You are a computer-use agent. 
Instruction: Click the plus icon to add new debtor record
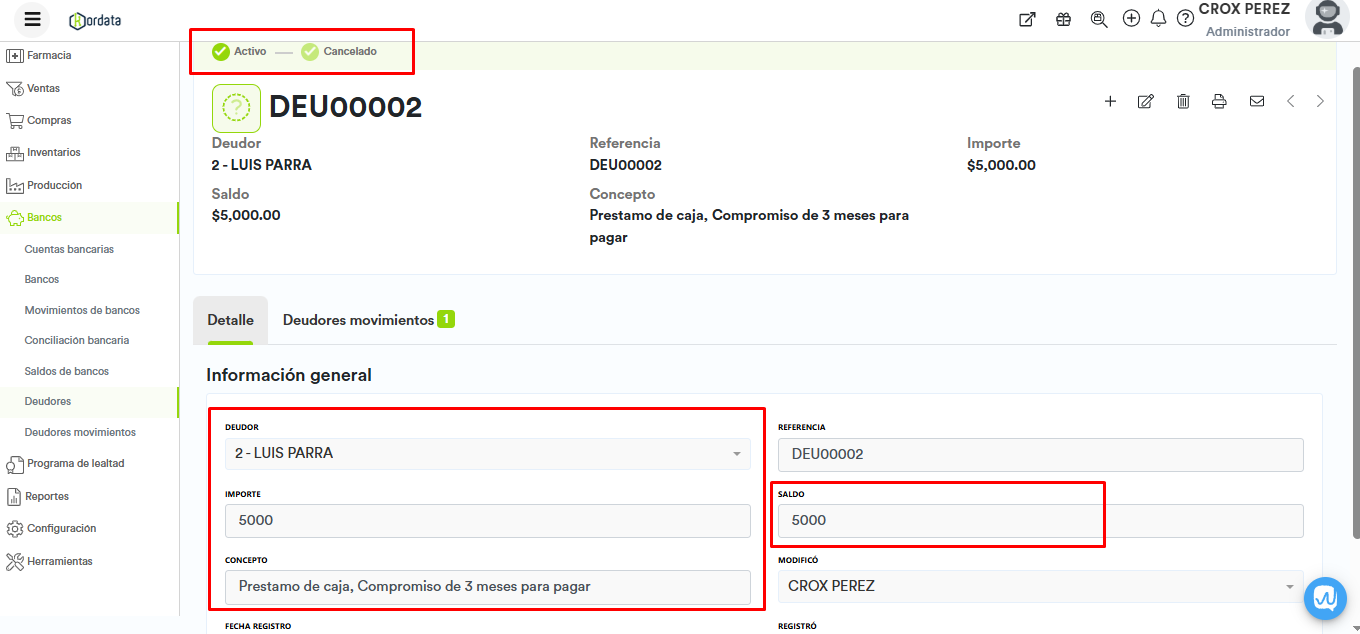tap(1110, 101)
